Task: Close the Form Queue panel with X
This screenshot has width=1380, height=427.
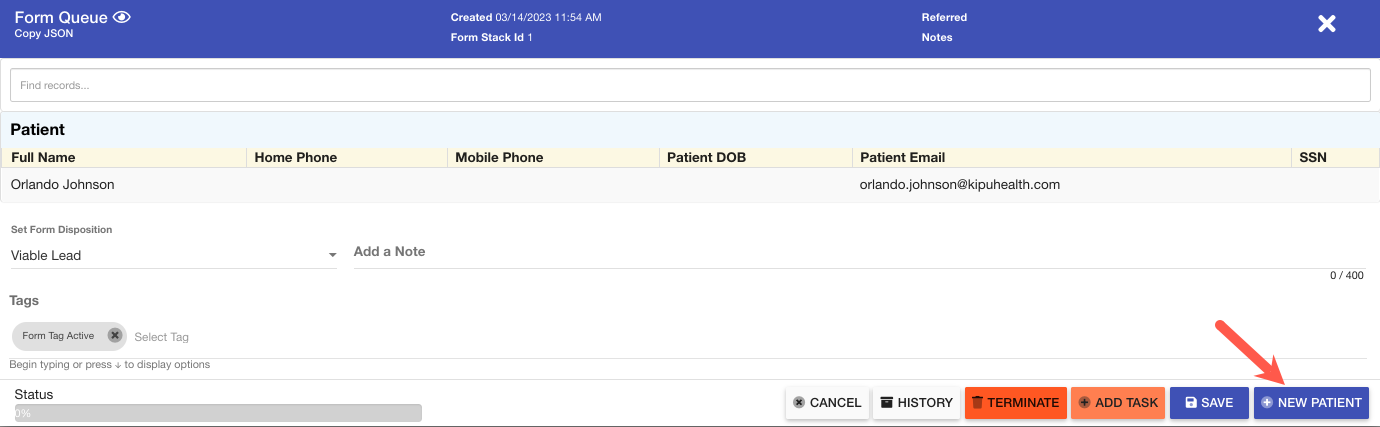Action: click(x=1326, y=24)
